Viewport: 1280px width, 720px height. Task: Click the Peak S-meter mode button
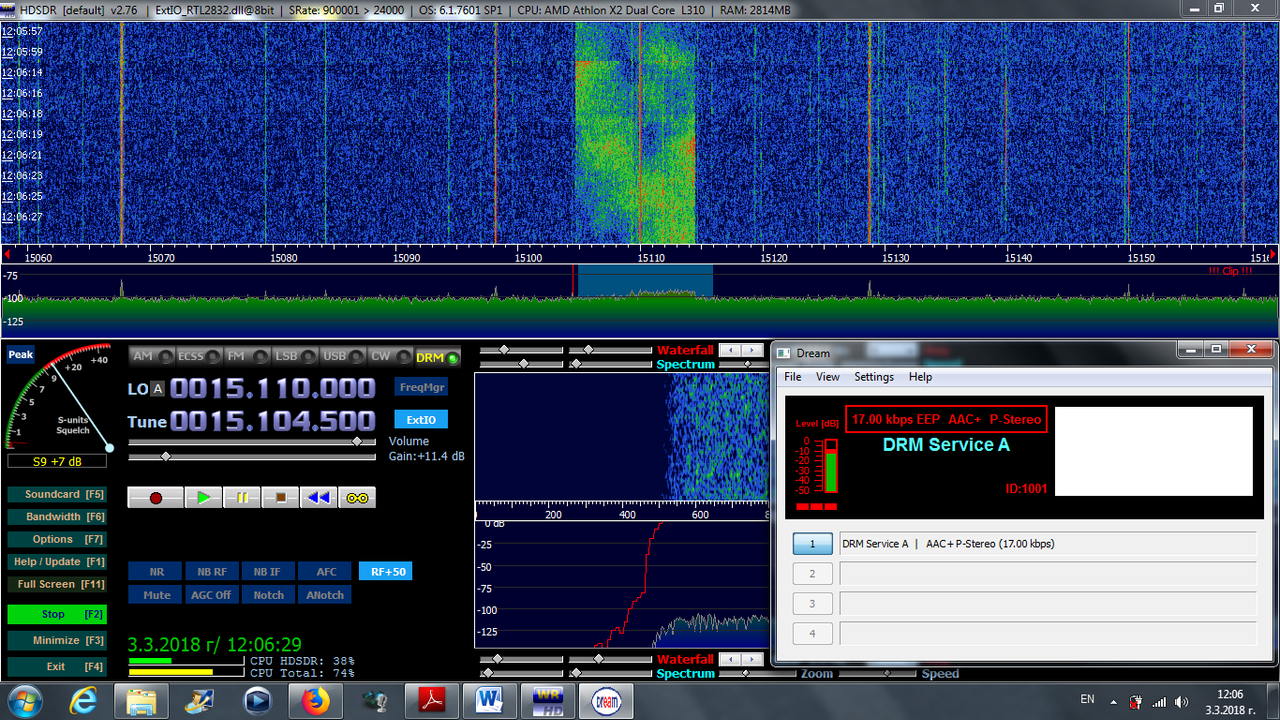click(x=20, y=355)
